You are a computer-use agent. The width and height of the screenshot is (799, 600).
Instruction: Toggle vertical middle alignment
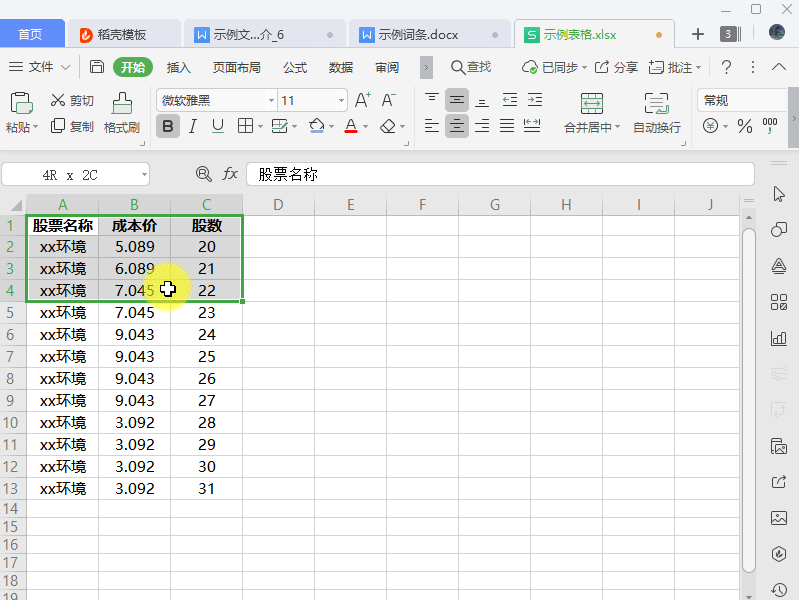457,100
